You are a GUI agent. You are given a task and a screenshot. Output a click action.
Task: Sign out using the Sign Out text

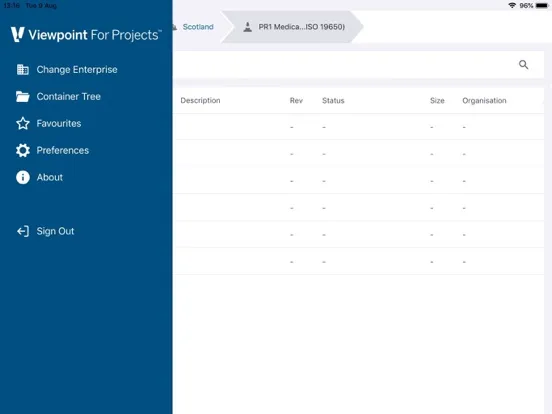point(56,231)
